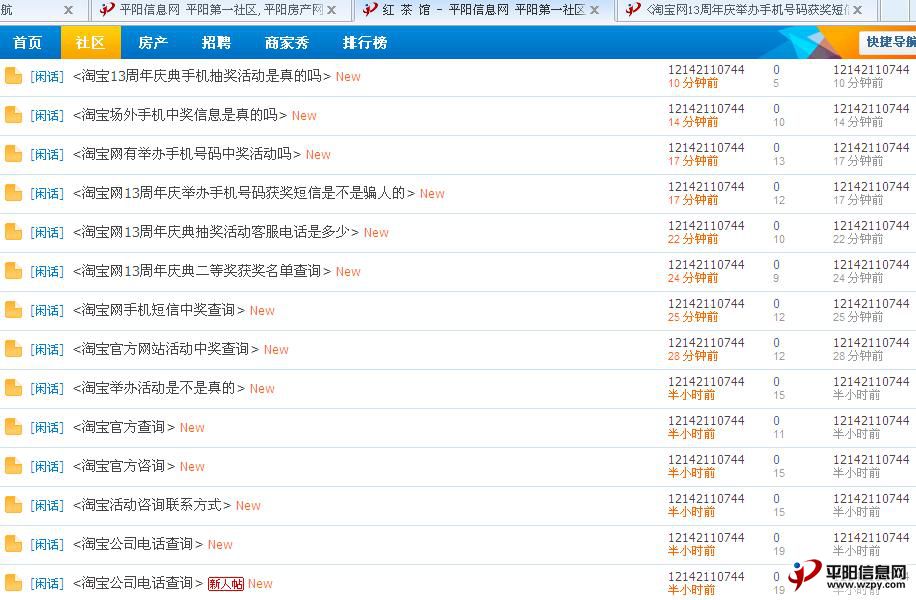
Task: Click the folder icon of 淘宝场外手机中奖信息是真的吗
Action: pos(13,115)
